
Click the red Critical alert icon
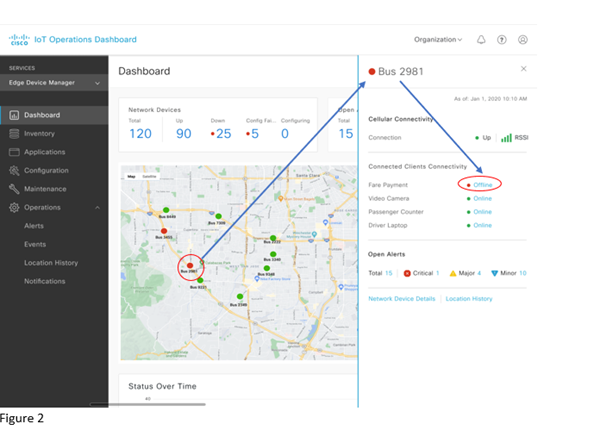(x=407, y=273)
